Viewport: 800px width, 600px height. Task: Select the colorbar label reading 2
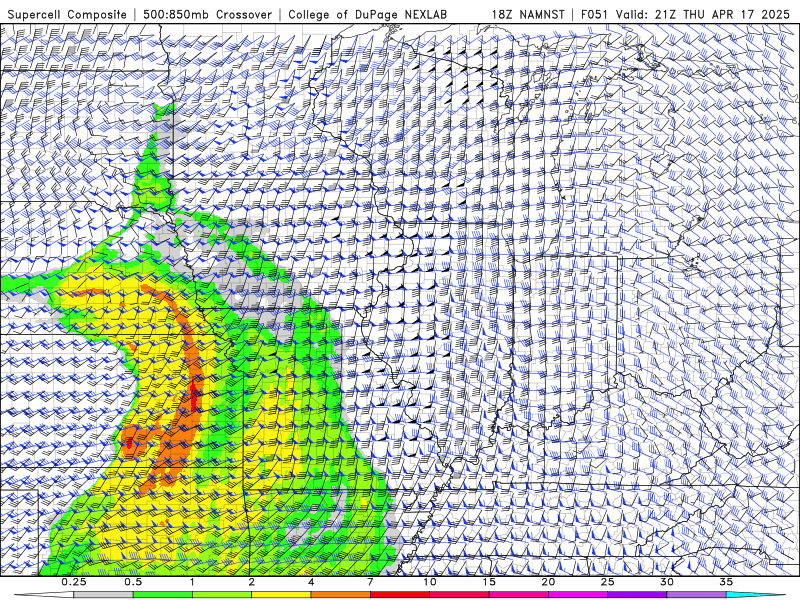[252, 582]
